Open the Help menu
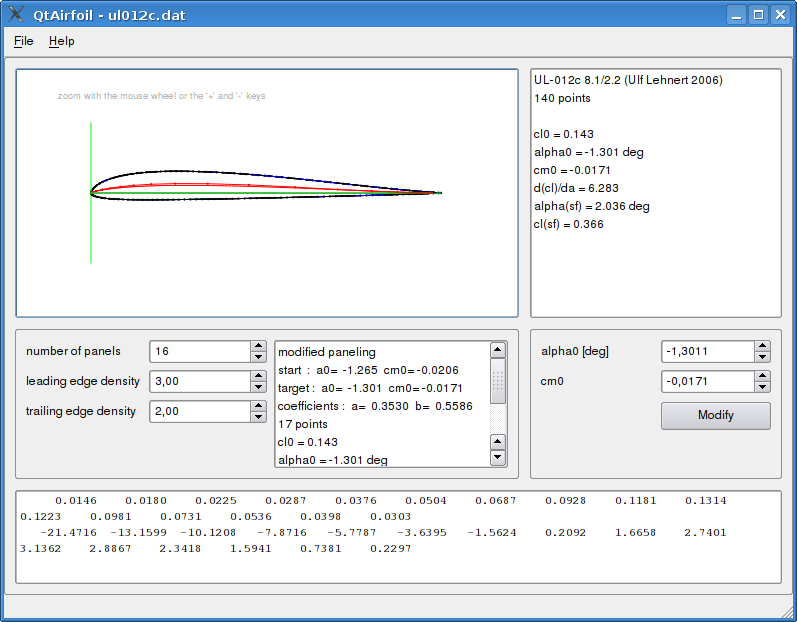The width and height of the screenshot is (797, 622). (61, 41)
